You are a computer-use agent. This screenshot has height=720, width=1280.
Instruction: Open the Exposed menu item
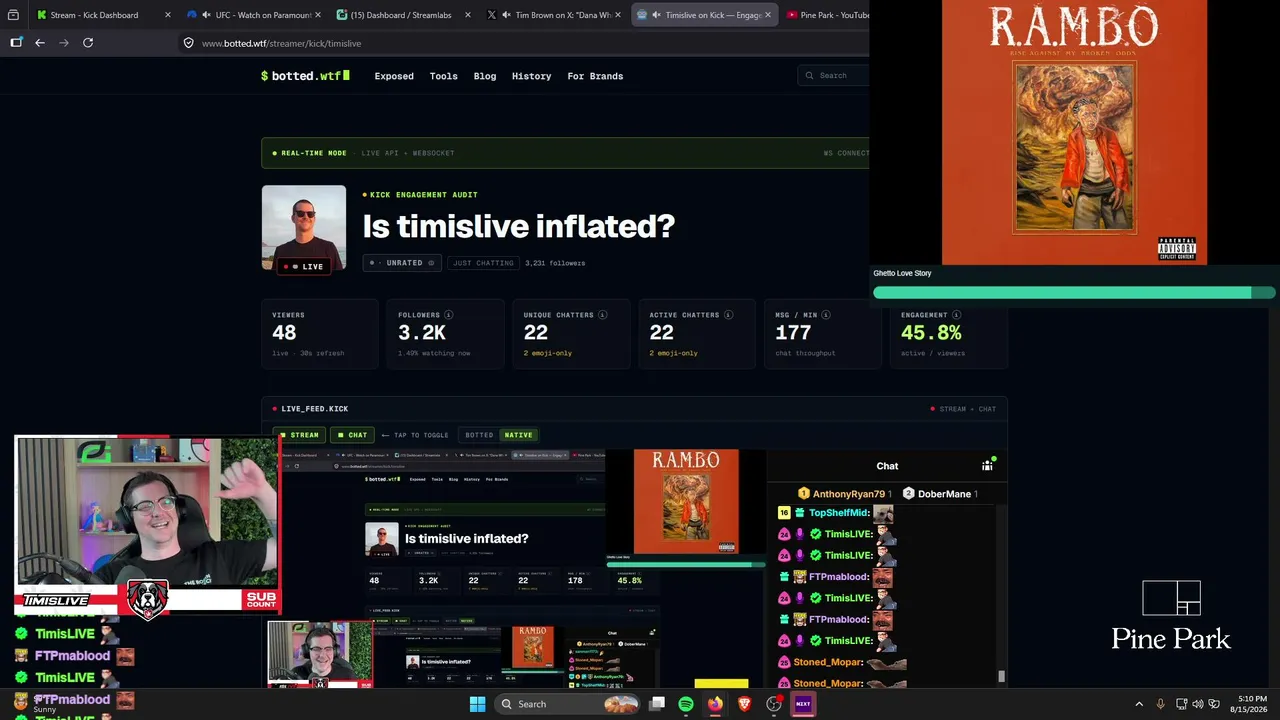click(x=394, y=76)
